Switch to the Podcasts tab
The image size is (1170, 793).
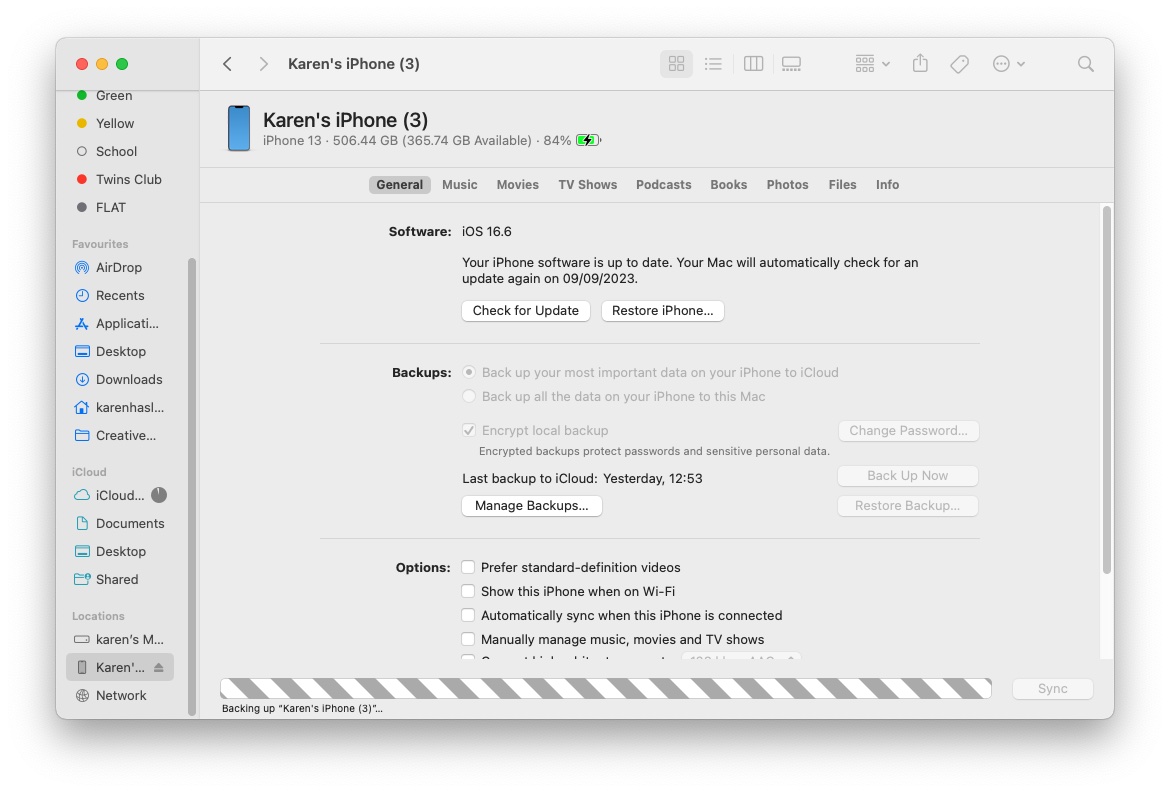coord(663,184)
